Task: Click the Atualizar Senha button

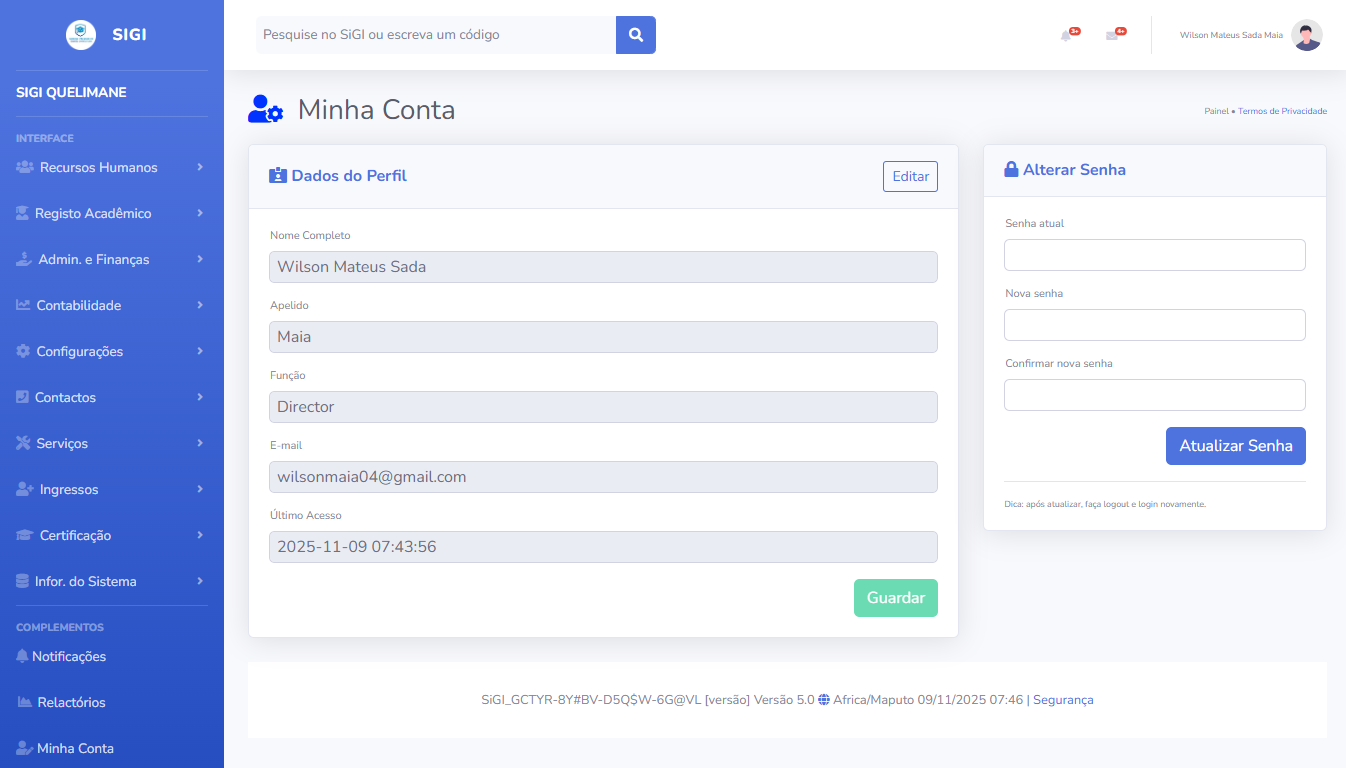Action: [x=1235, y=446]
